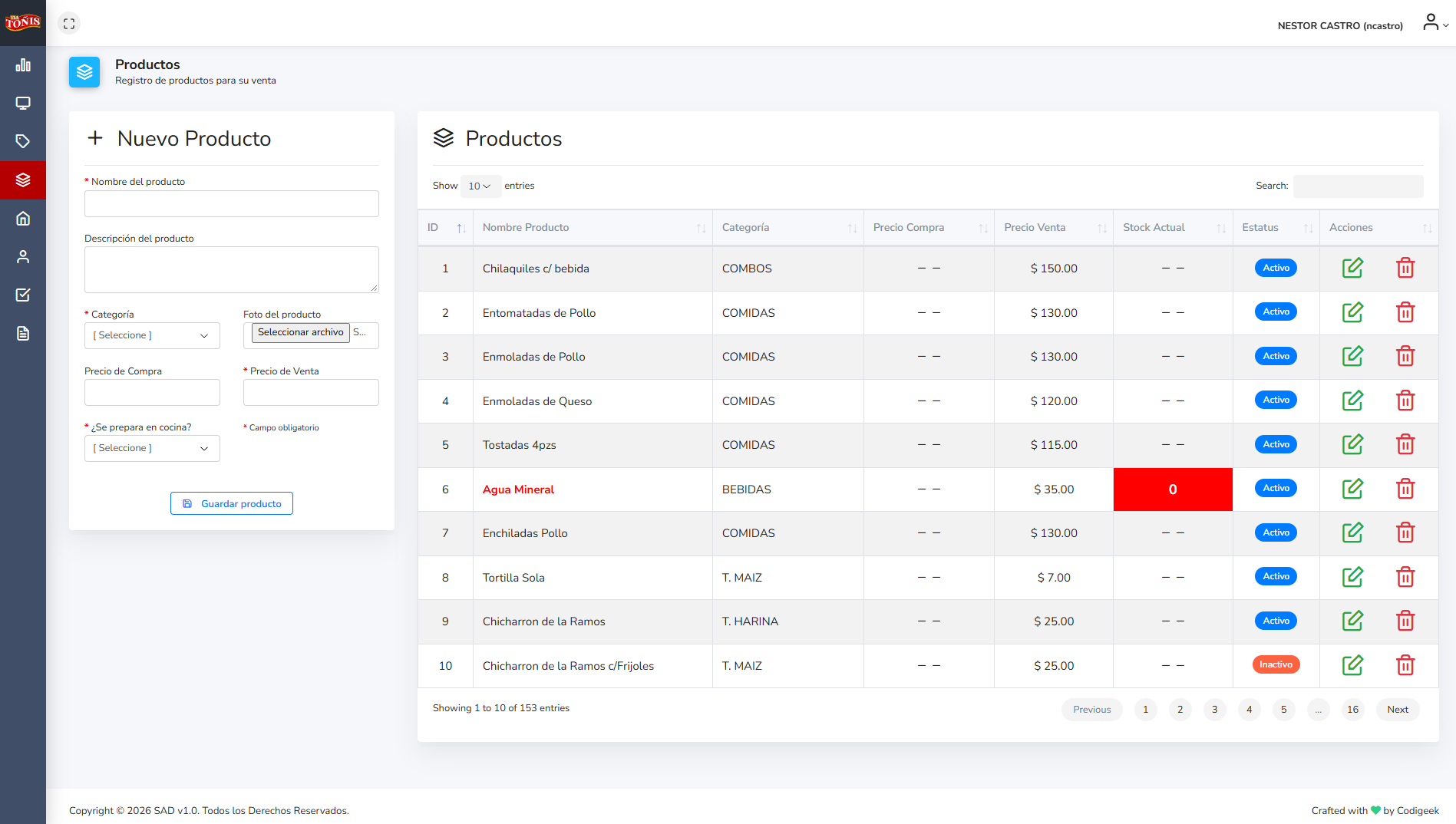Image resolution: width=1456 pixels, height=824 pixels.
Task: Delete the Tortilla Sola product
Action: 1405,577
